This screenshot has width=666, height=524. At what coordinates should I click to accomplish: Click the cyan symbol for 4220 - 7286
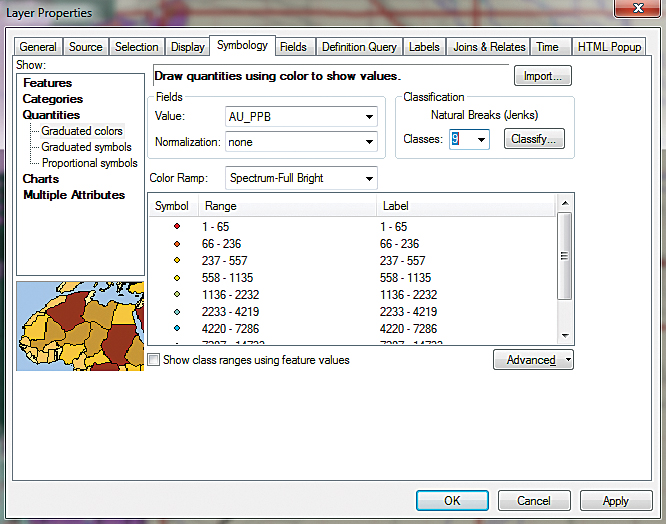[x=177, y=328]
